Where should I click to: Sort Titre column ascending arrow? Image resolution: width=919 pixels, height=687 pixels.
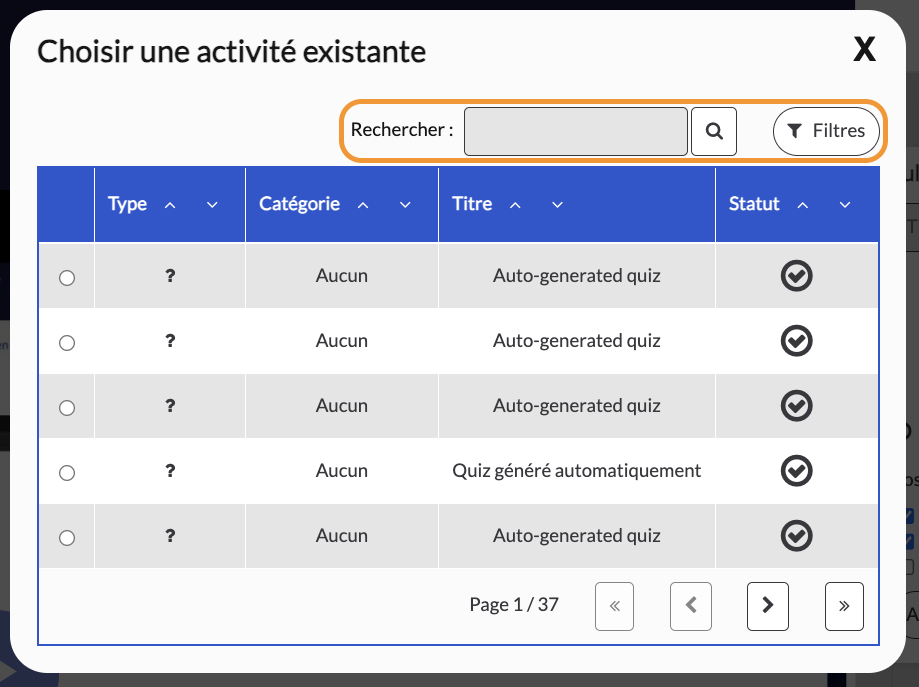point(515,205)
